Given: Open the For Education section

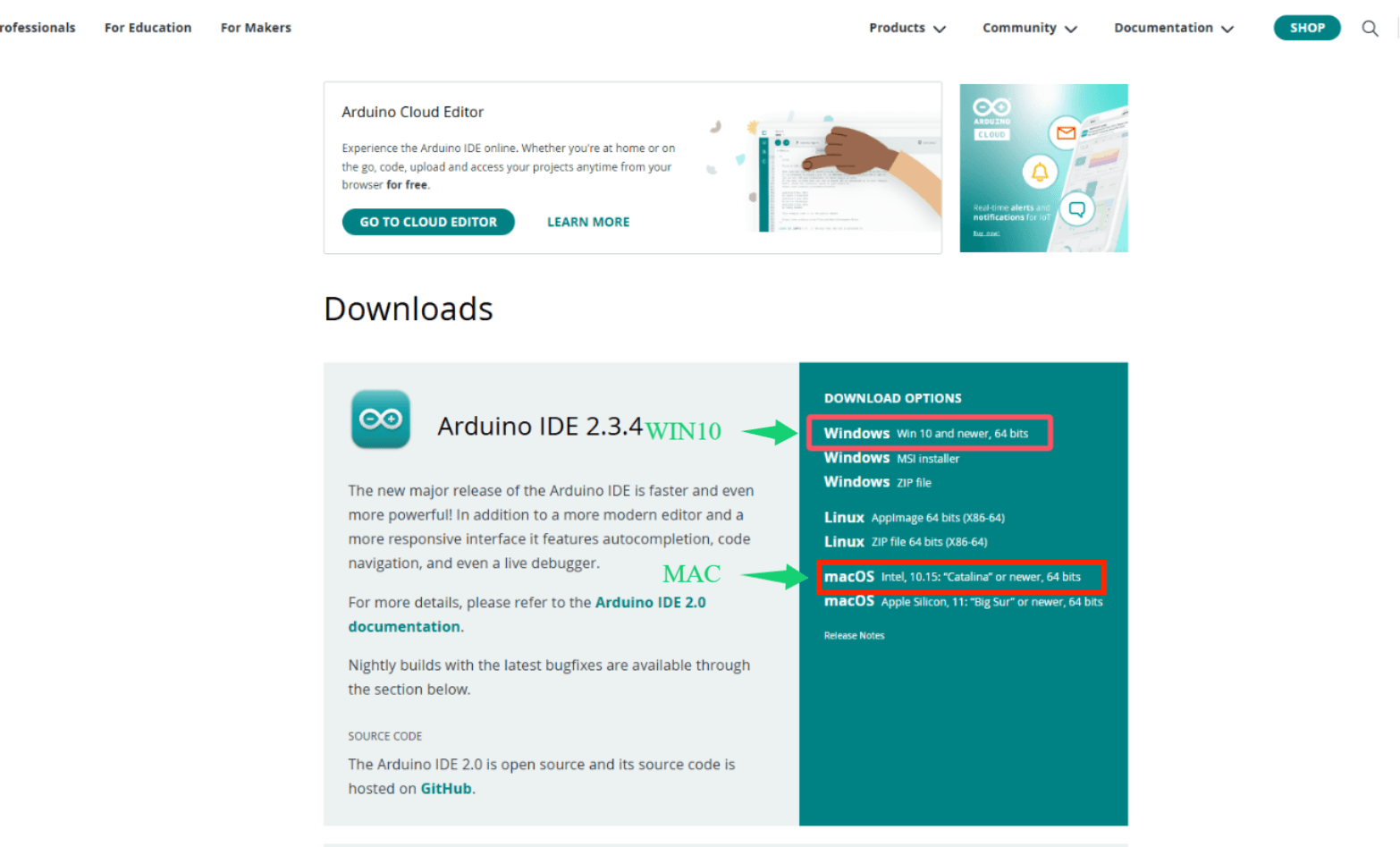Looking at the screenshot, I should 148,29.
